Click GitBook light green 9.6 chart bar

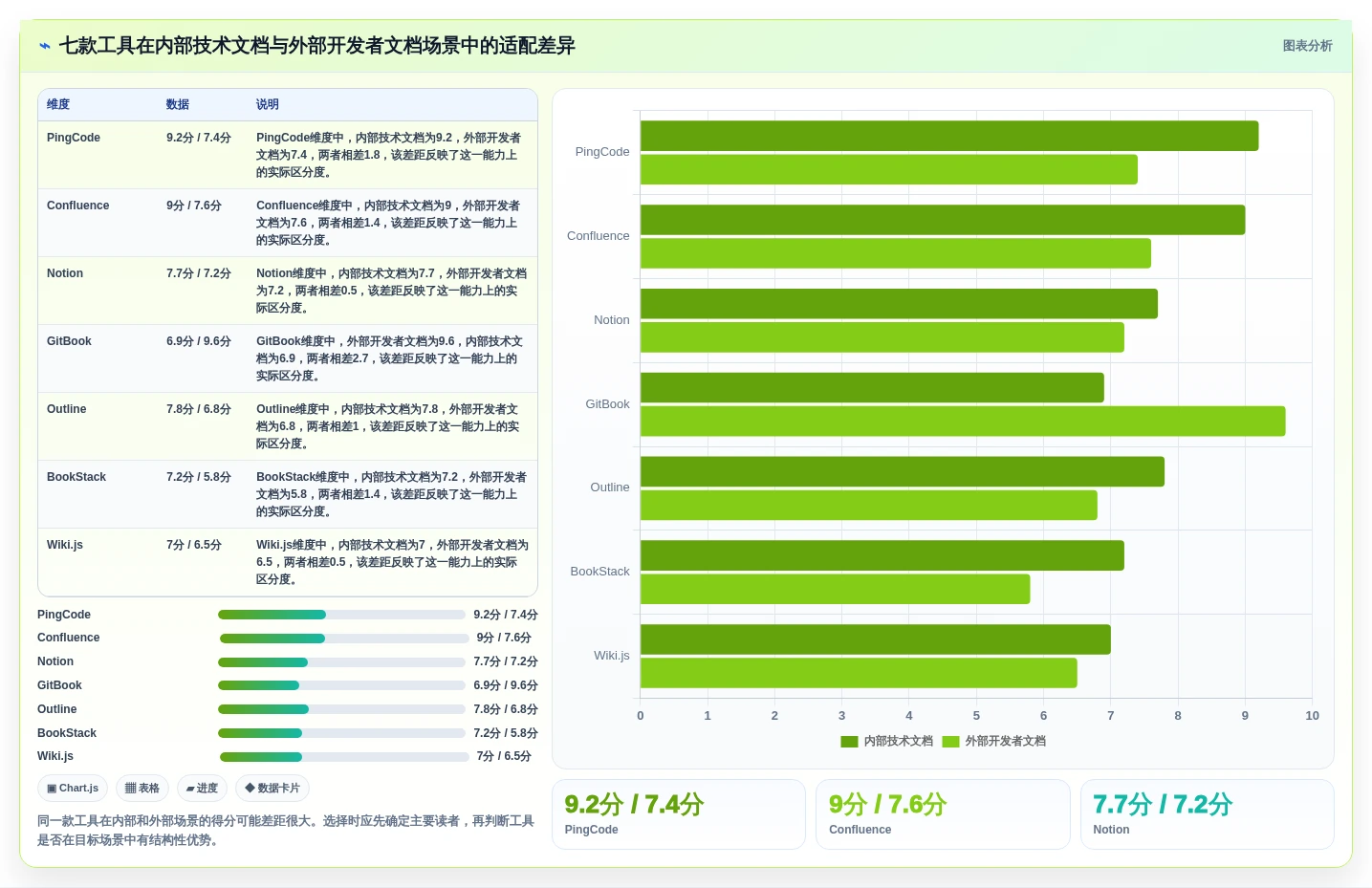pyautogui.click(x=963, y=422)
